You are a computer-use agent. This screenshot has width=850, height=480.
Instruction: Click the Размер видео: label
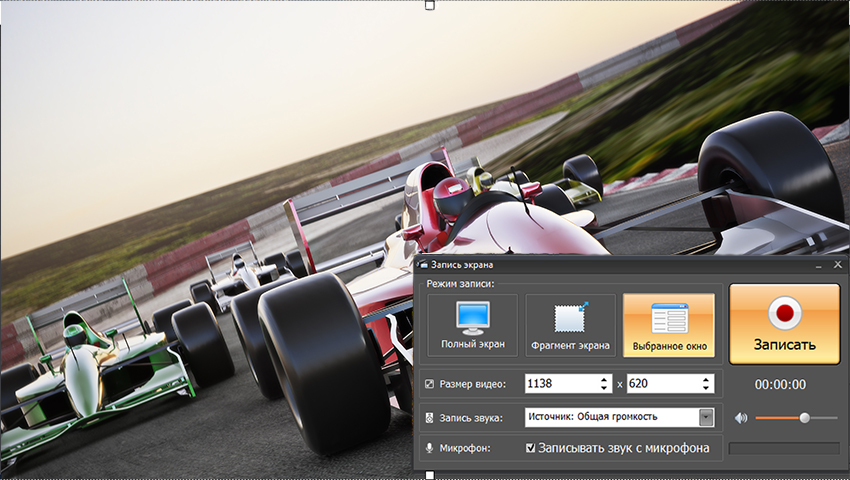point(473,384)
